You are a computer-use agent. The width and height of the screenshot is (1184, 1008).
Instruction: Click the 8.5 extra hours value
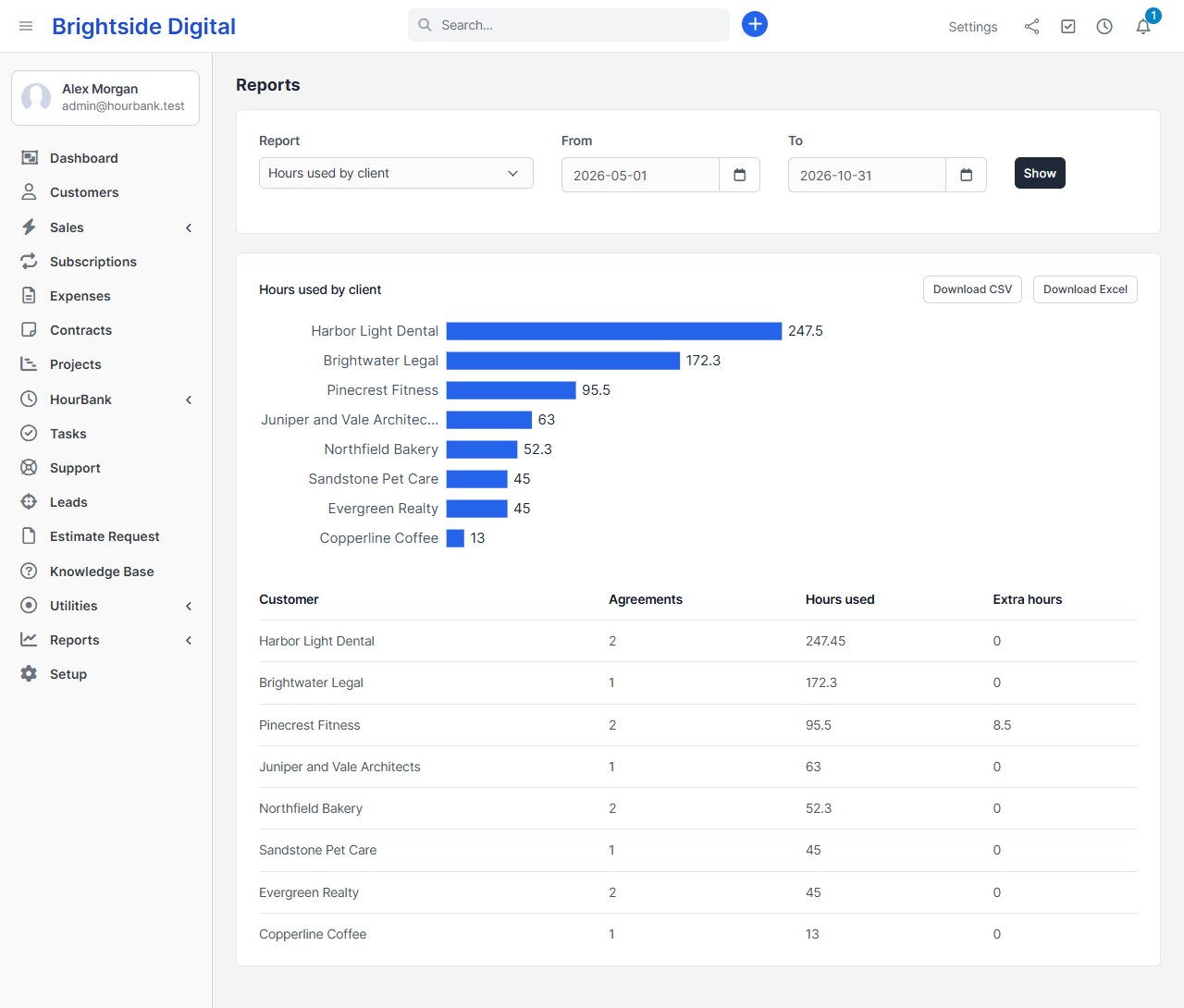click(1002, 725)
